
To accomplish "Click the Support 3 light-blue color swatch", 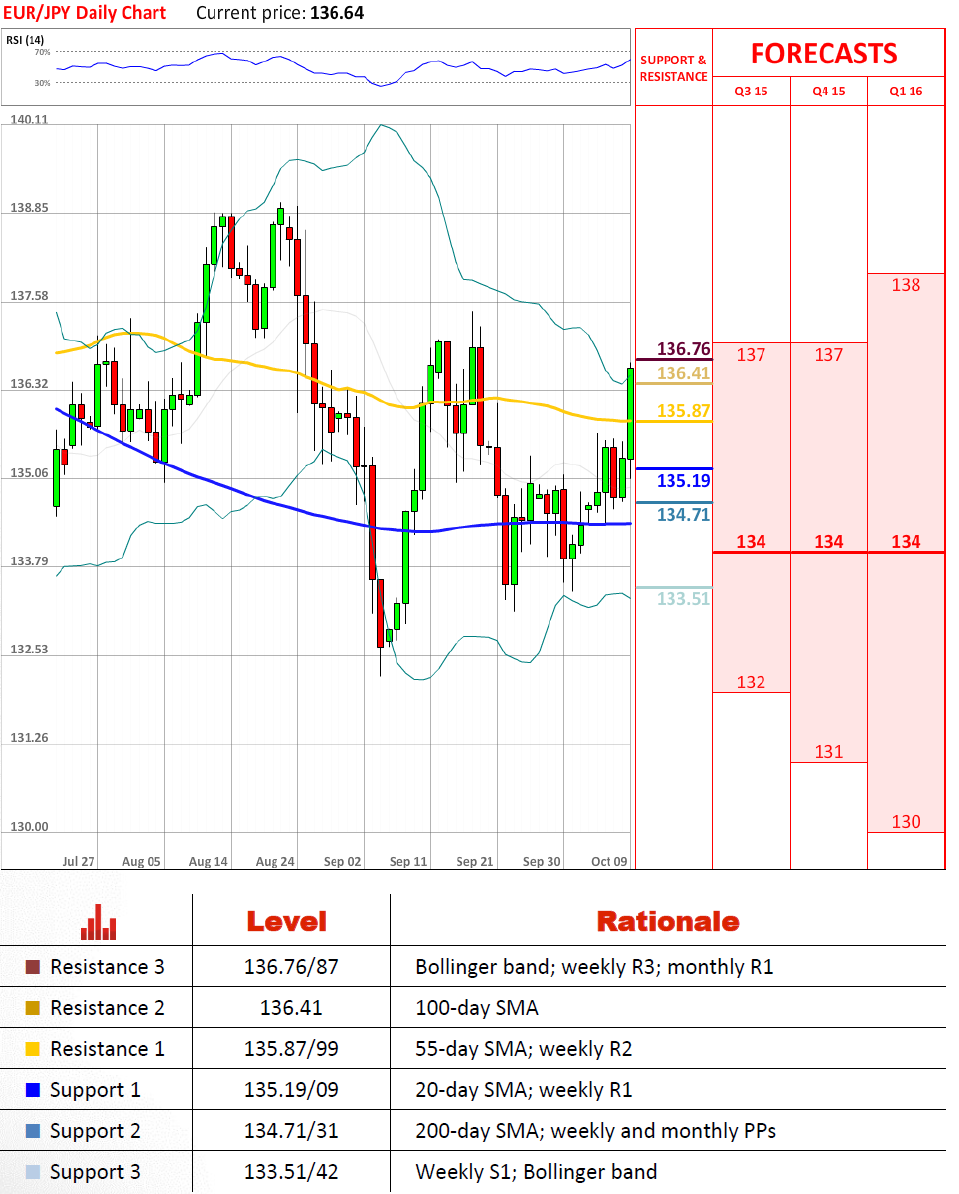I will (x=33, y=1173).
